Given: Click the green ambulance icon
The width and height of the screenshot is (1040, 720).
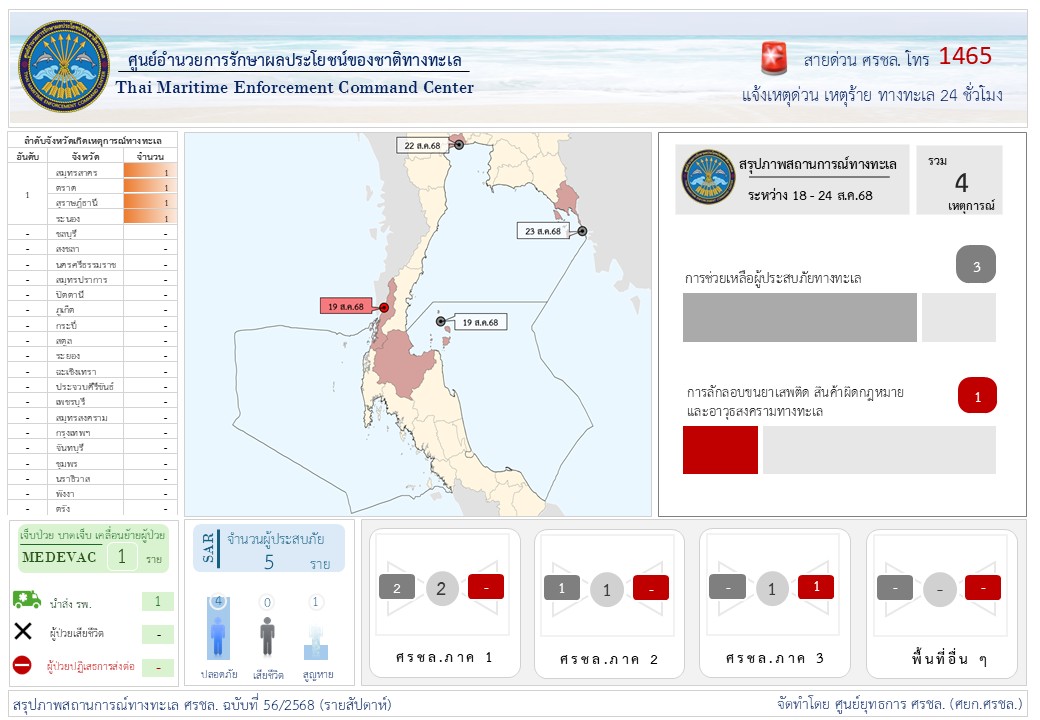Looking at the screenshot, I should (27, 600).
